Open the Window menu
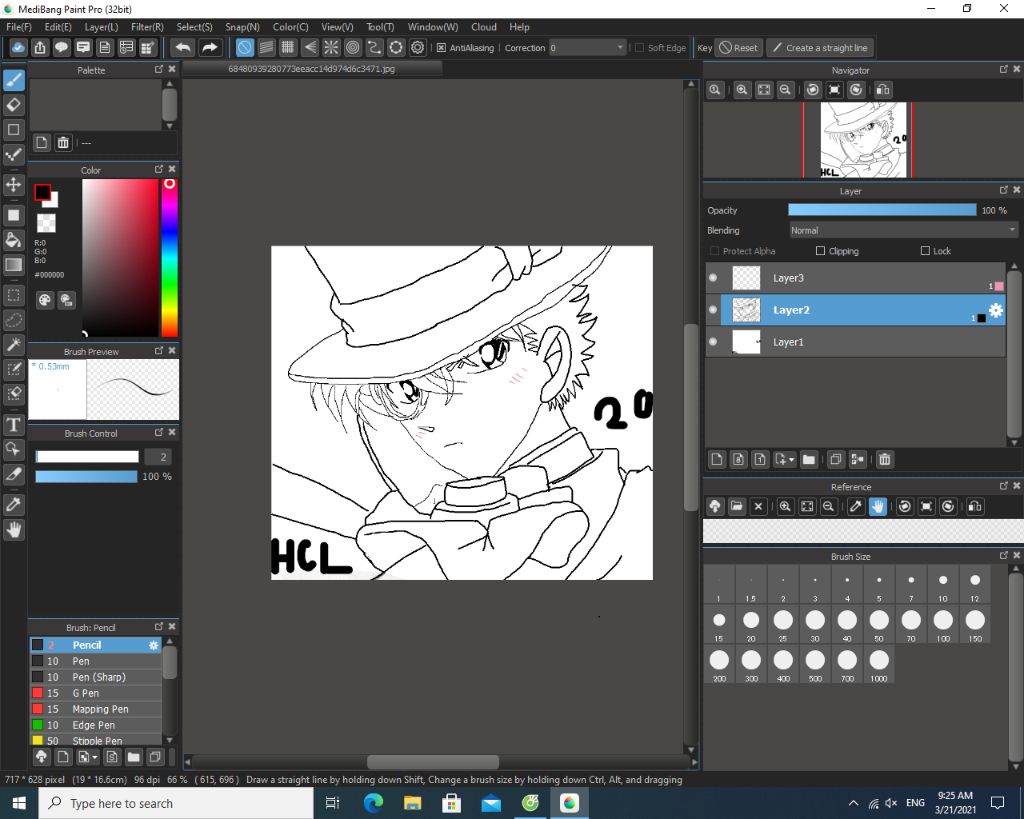The image size is (1024, 819). [433, 27]
